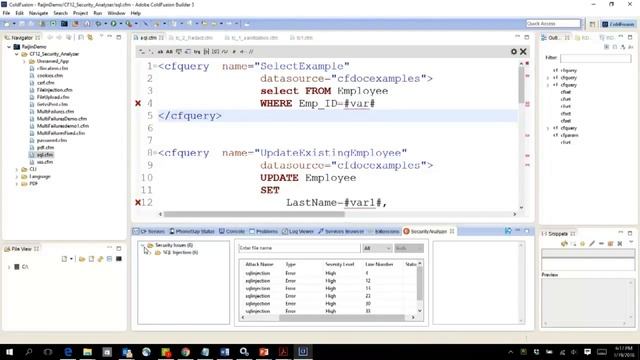The width and height of the screenshot is (640, 360).
Task: Expand the C:\ drive in File View
Action: click(x=9, y=267)
